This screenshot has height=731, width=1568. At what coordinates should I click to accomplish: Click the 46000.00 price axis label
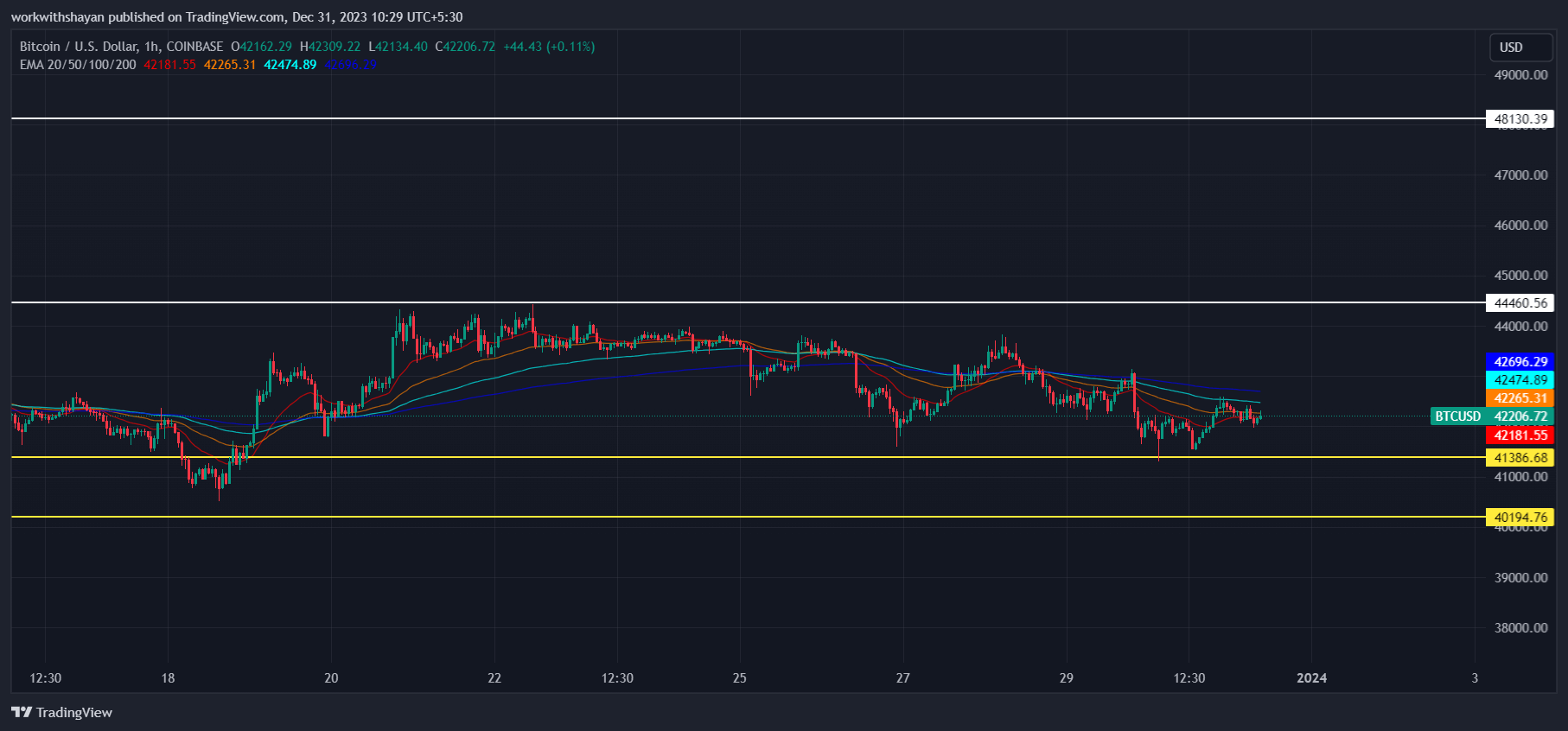coord(1520,226)
